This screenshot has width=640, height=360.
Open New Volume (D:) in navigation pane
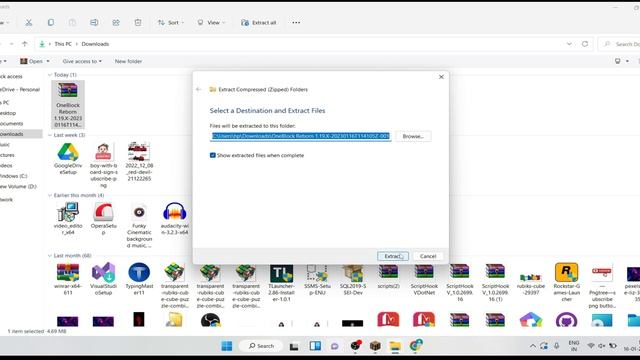click(x=18, y=187)
